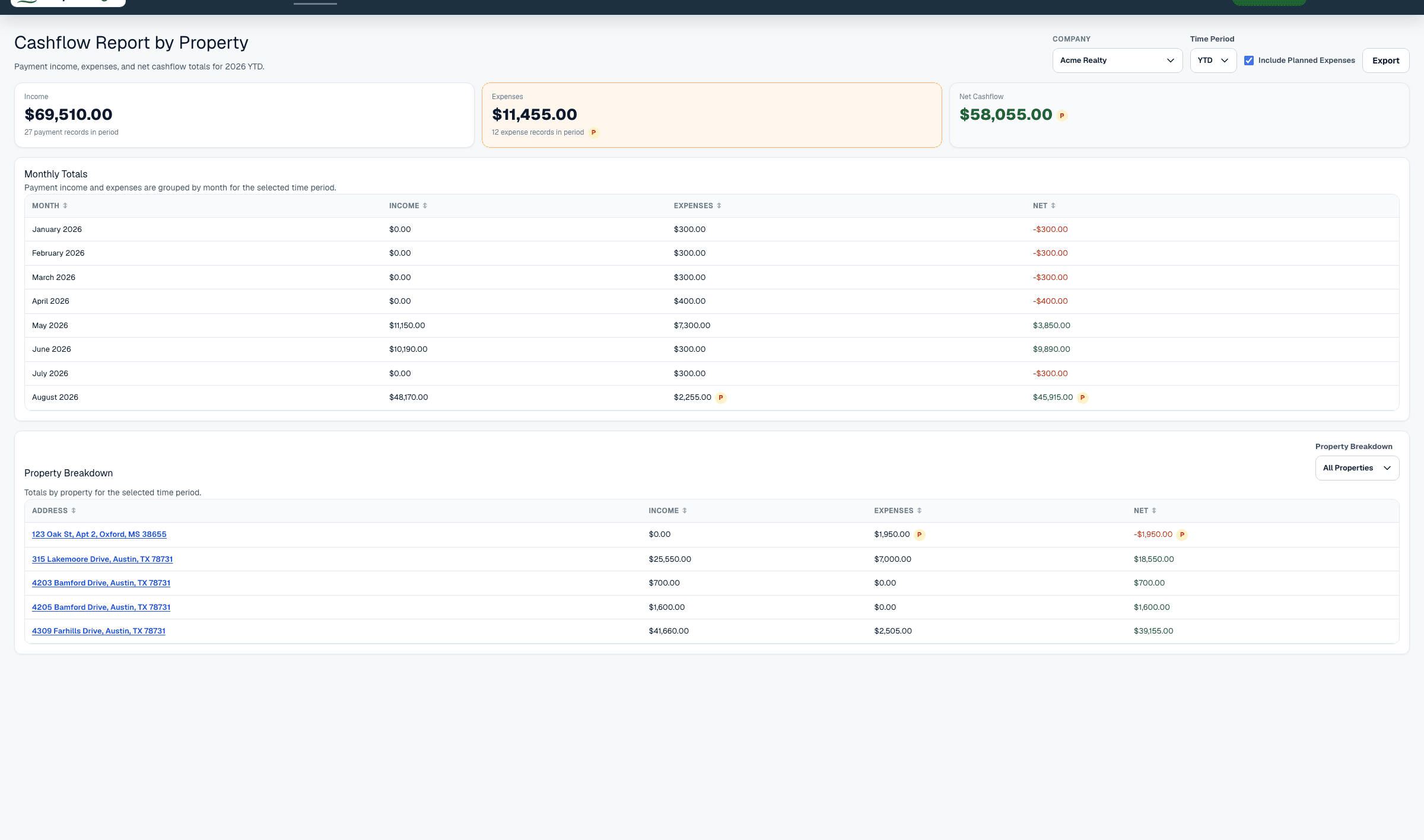The width and height of the screenshot is (1424, 840).
Task: Expand the All Properties filter dropdown
Action: click(1357, 468)
